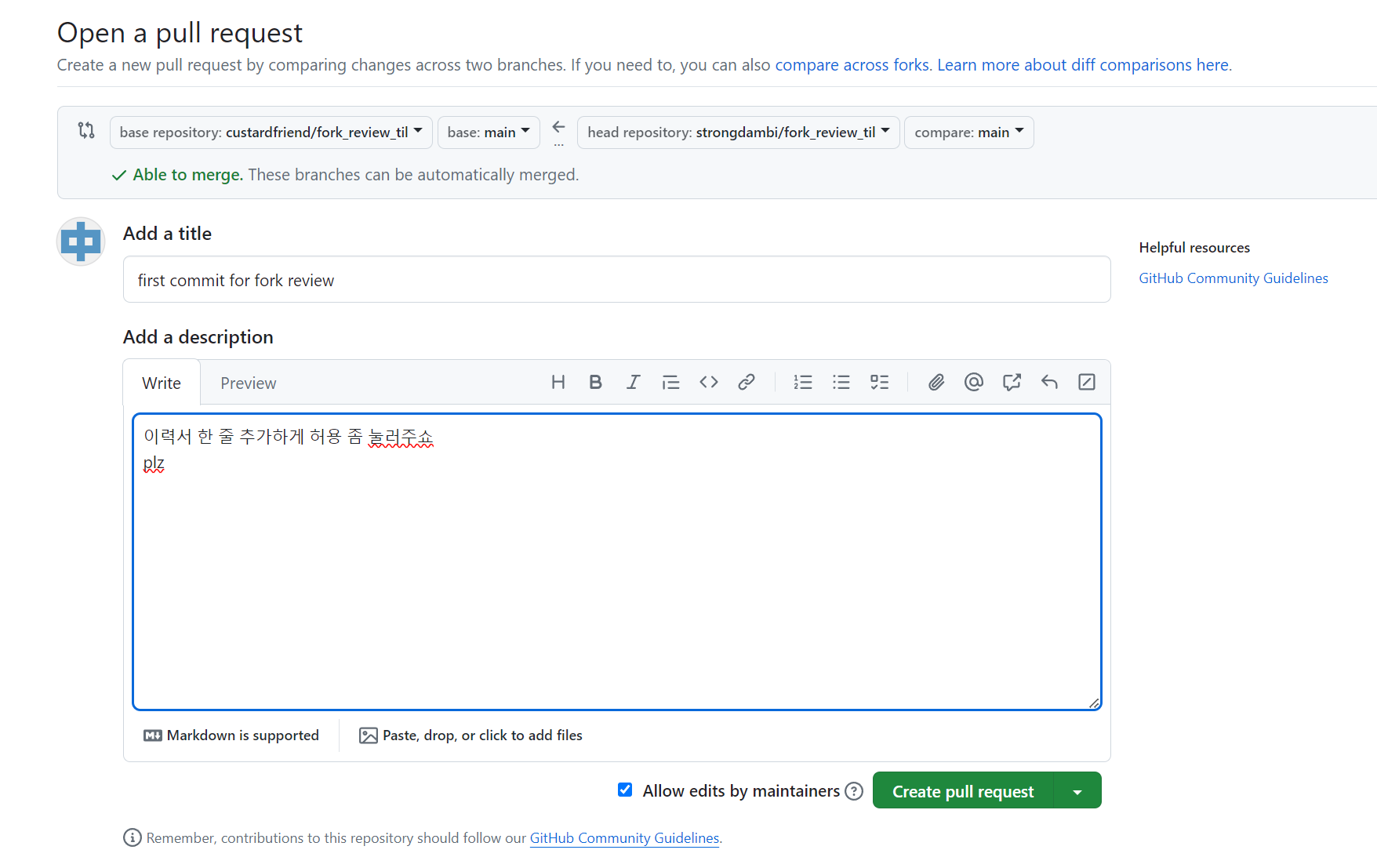
Task: Click the compare branches swap icon
Action: point(86,130)
